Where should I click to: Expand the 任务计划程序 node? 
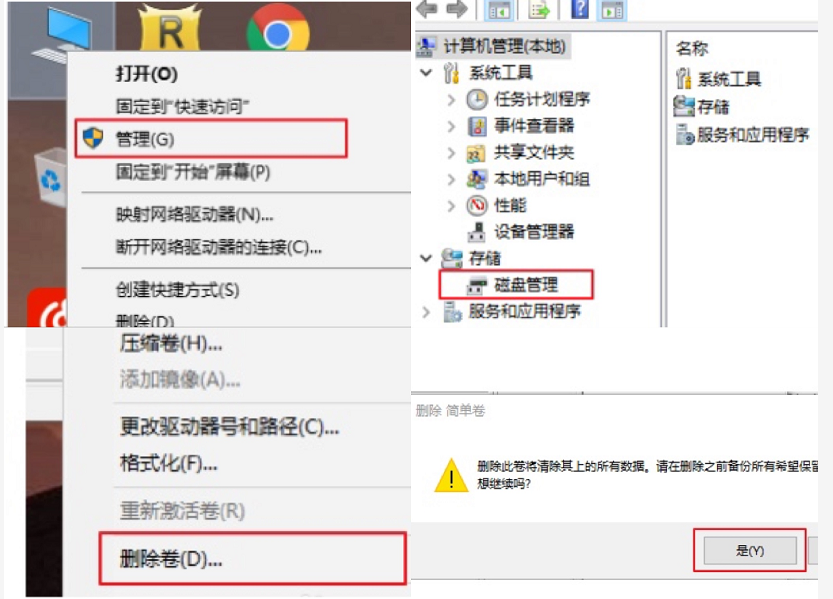coord(451,99)
